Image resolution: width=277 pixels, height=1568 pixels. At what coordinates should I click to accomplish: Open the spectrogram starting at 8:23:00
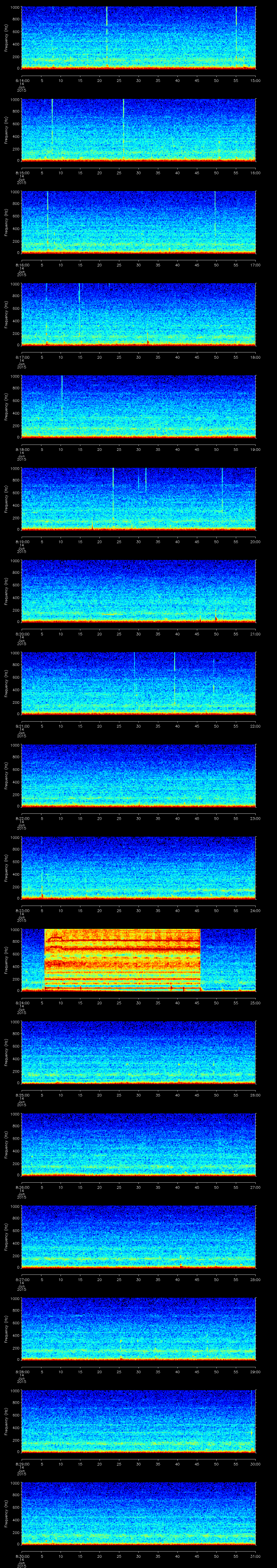(138, 868)
